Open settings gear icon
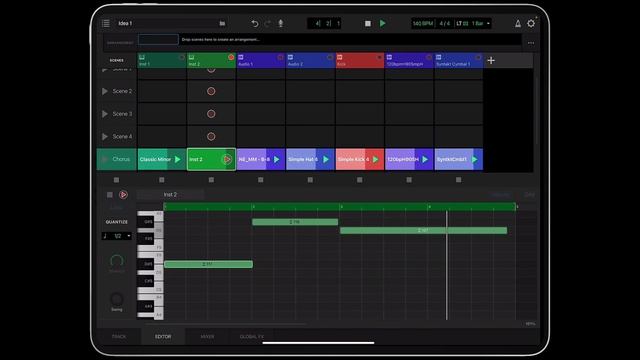The height and width of the screenshot is (360, 640). coord(531,23)
